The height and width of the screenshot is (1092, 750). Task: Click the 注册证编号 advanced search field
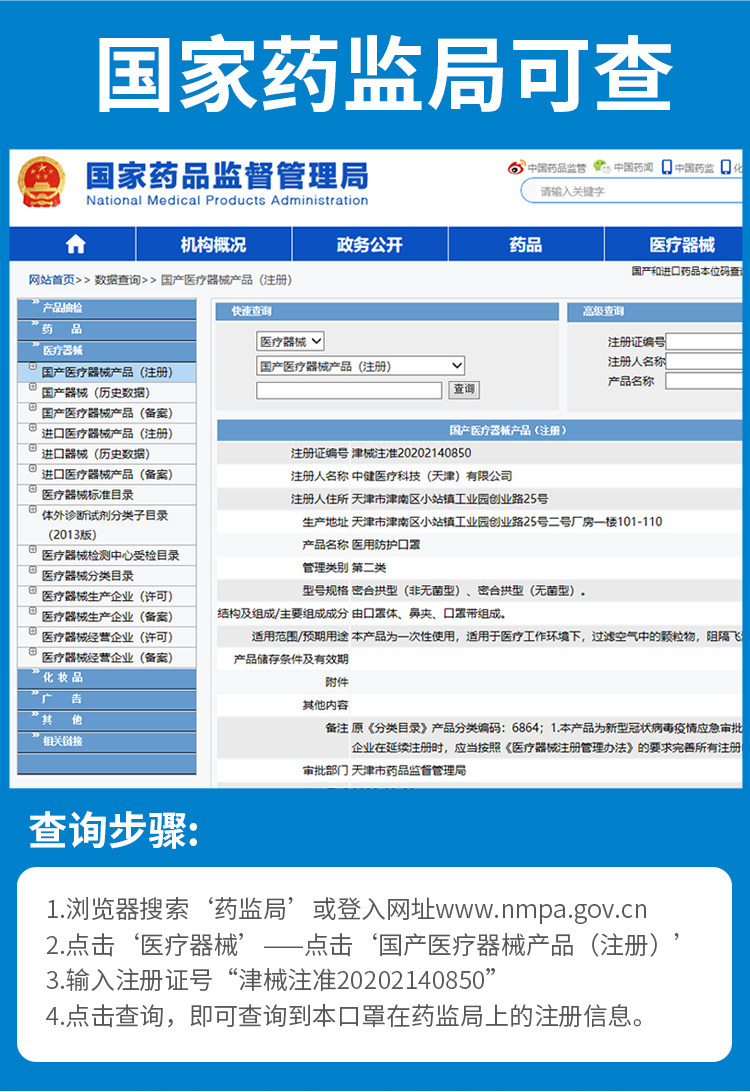[x=703, y=341]
